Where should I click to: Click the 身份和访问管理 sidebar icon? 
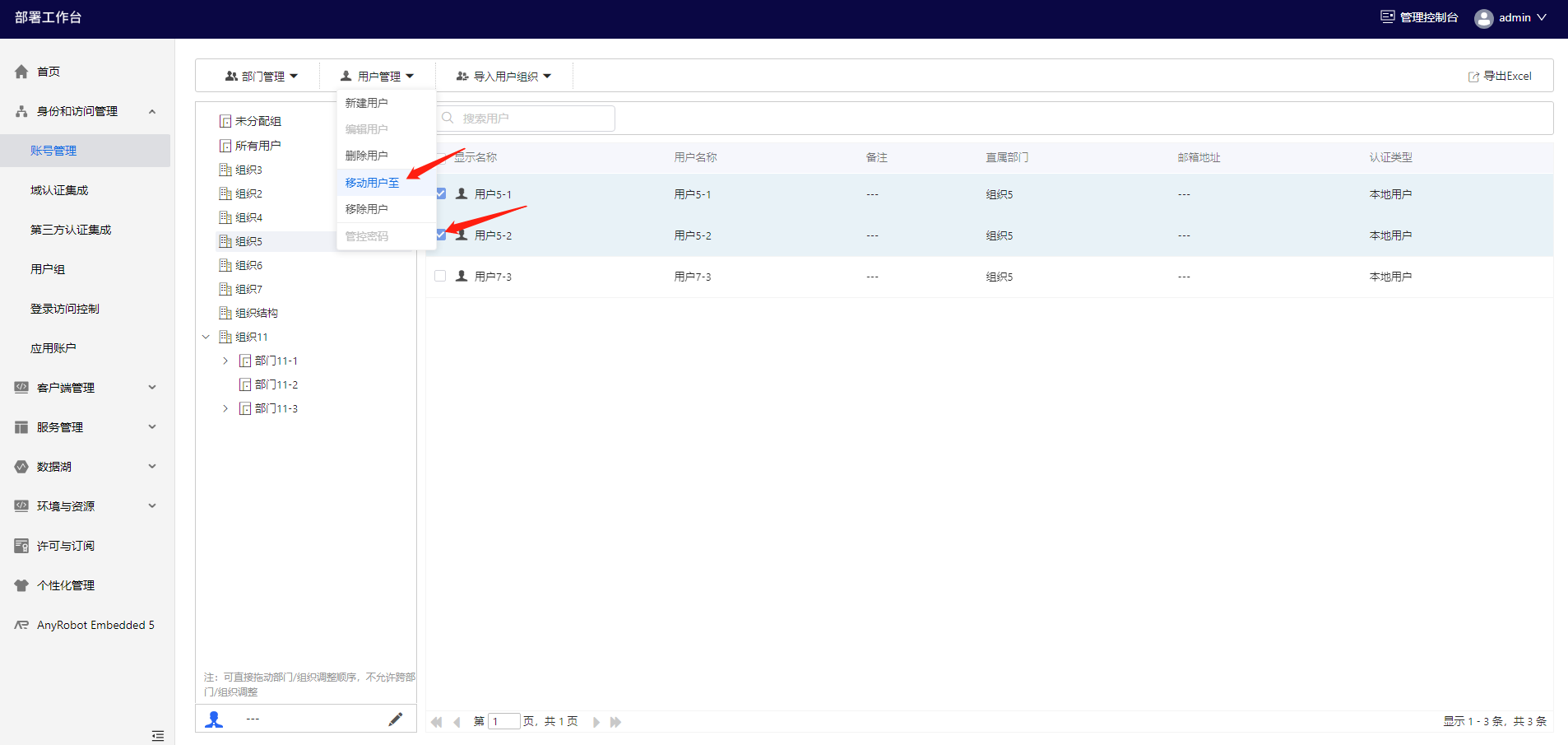[x=21, y=111]
